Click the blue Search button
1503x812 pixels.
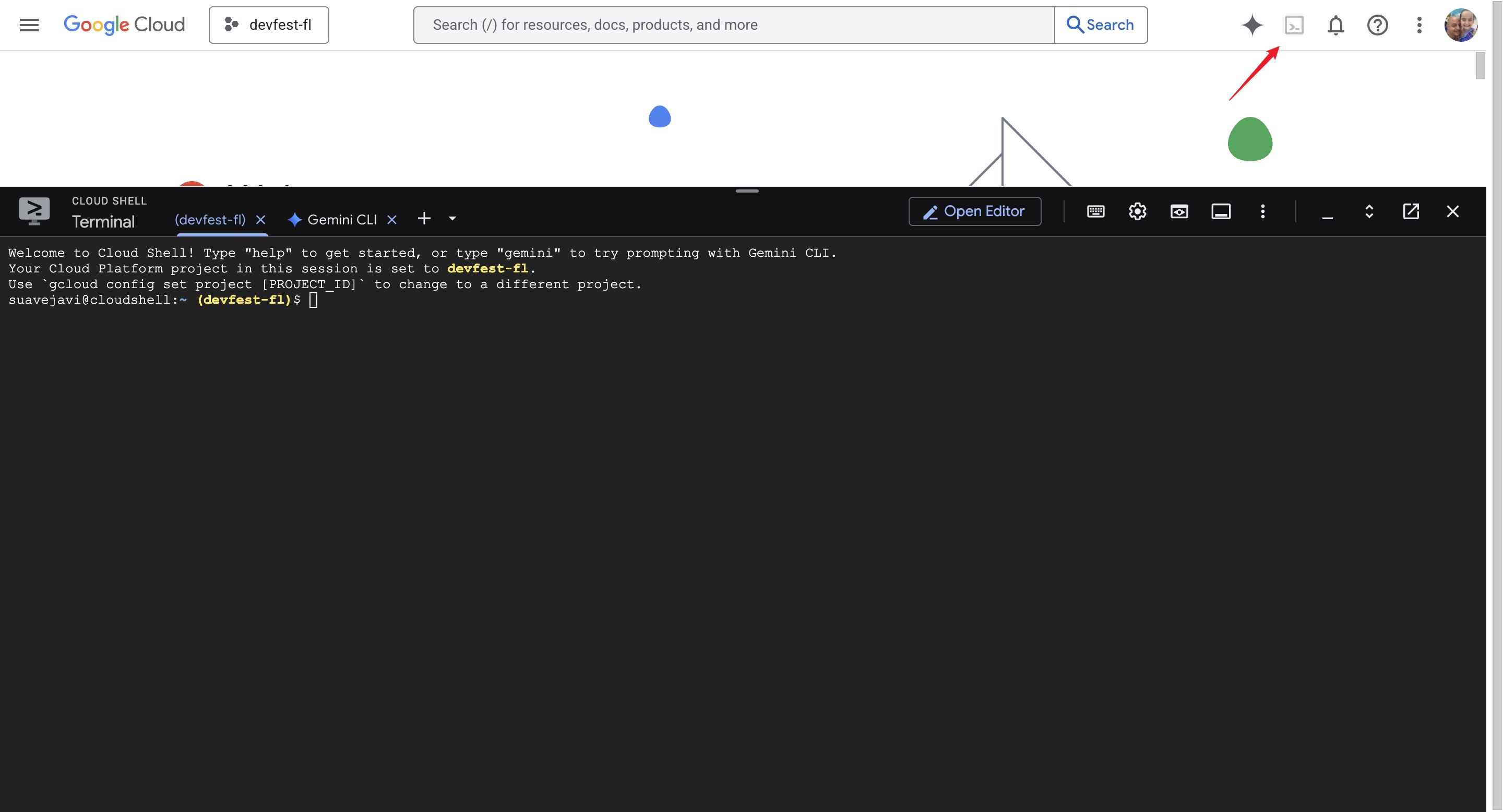pyautogui.click(x=1101, y=25)
